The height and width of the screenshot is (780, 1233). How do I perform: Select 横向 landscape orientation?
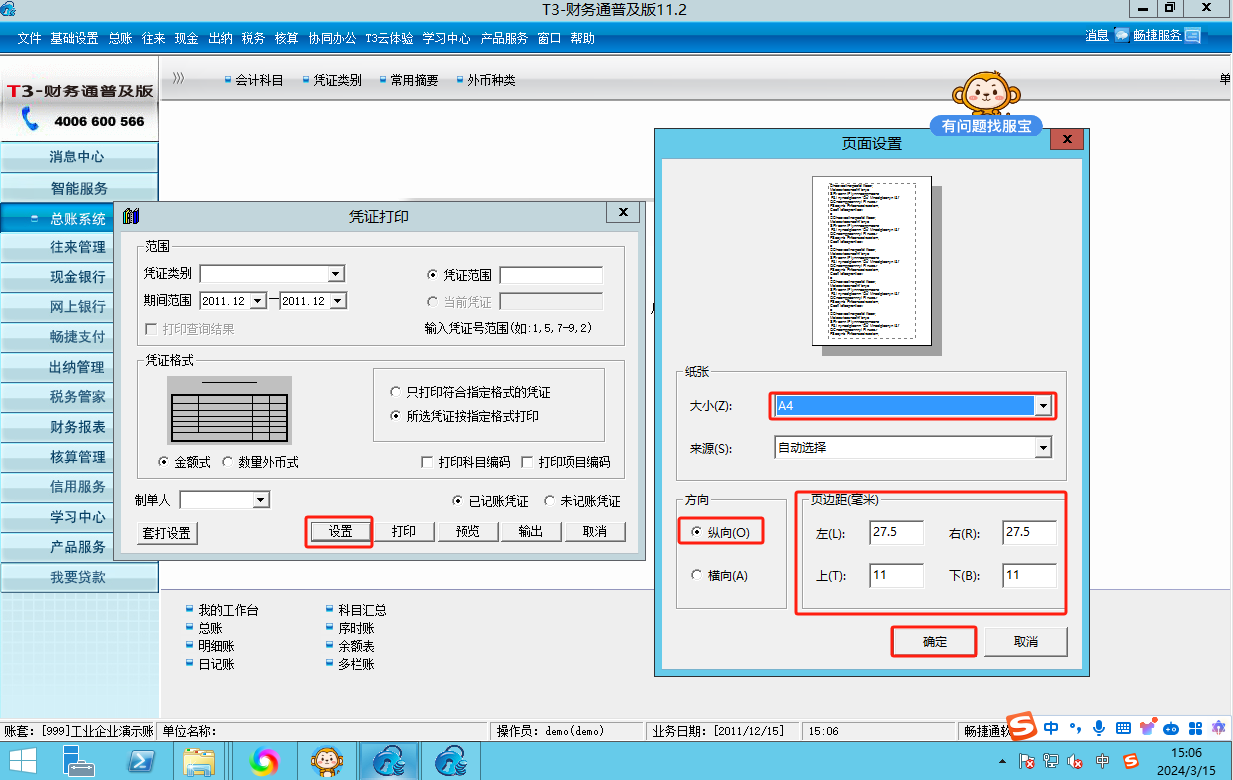pyautogui.click(x=698, y=575)
